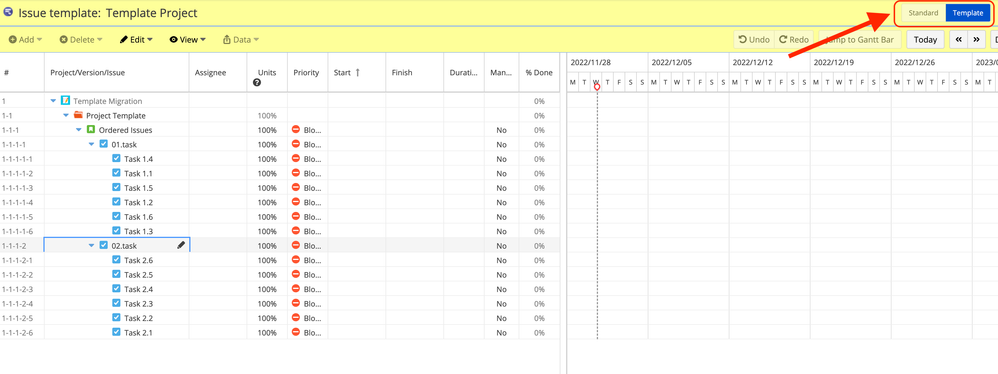998x374 pixels.
Task: Click the task type icon of Task 1.4
Action: (116, 158)
